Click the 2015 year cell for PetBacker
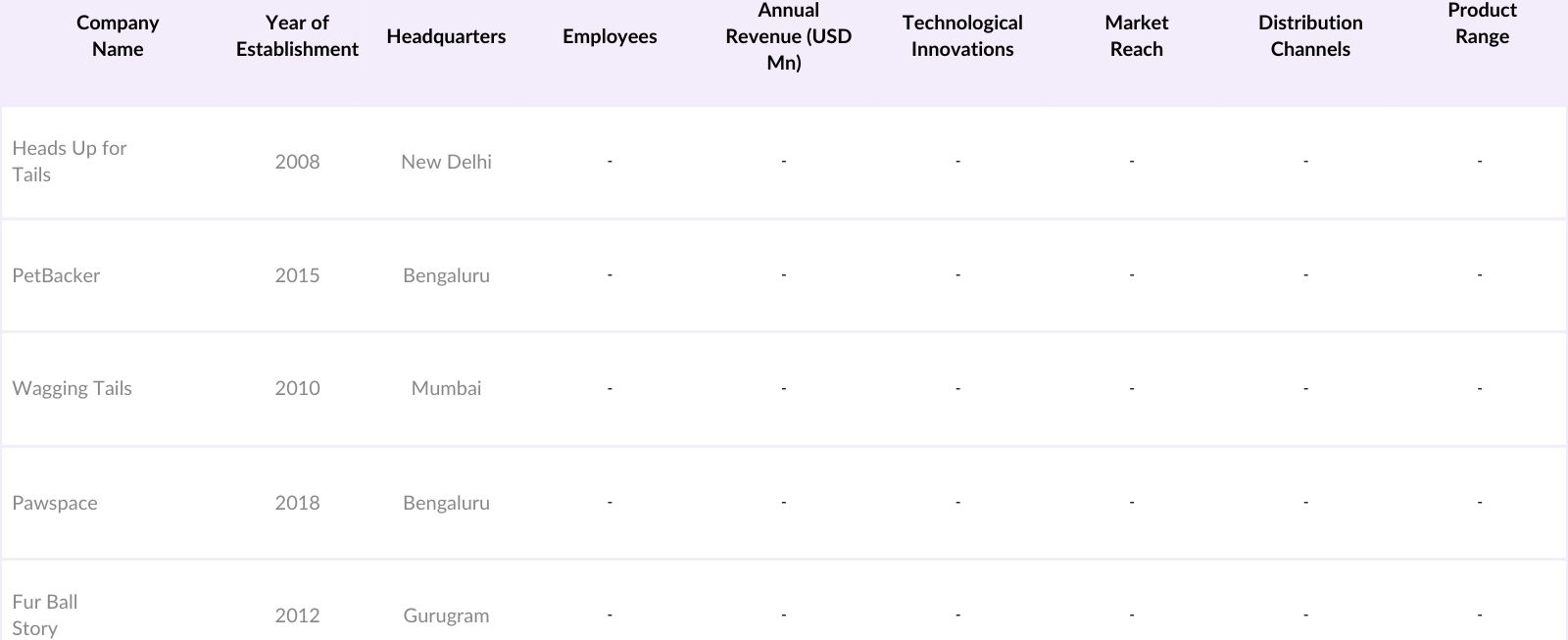The image size is (1568, 640). coord(297,275)
